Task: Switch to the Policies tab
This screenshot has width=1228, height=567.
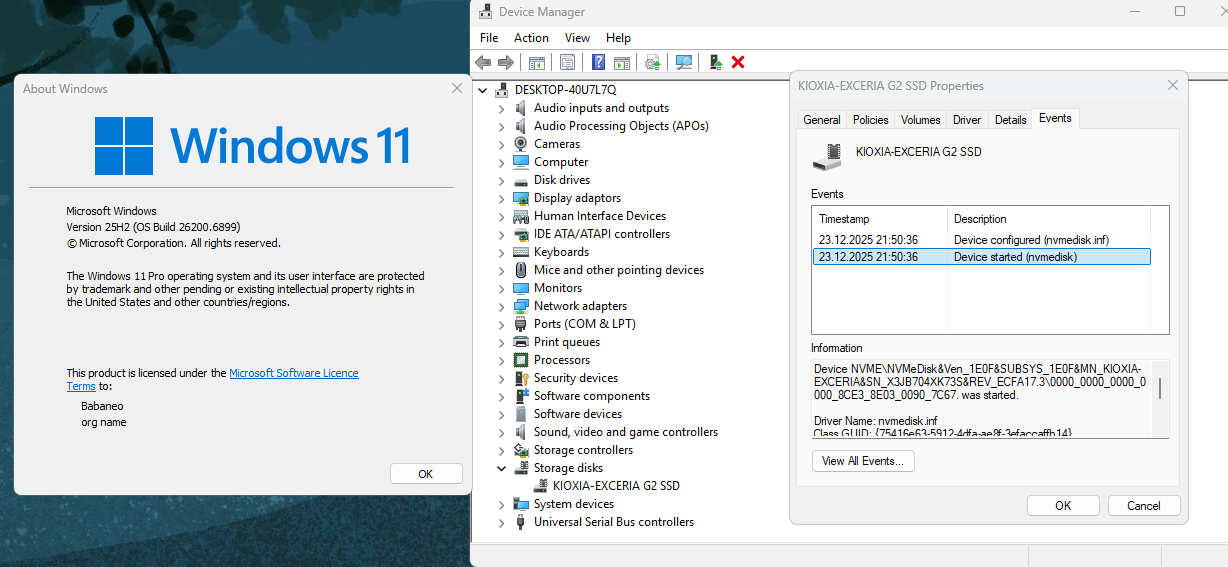Action: [870, 120]
